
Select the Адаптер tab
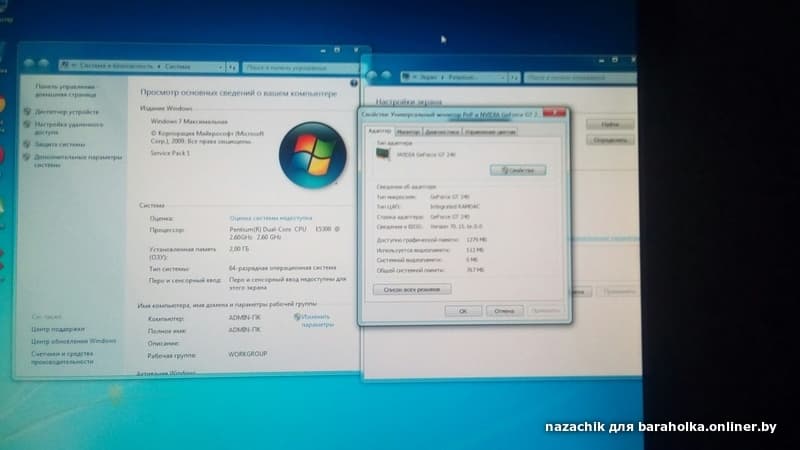[380, 131]
